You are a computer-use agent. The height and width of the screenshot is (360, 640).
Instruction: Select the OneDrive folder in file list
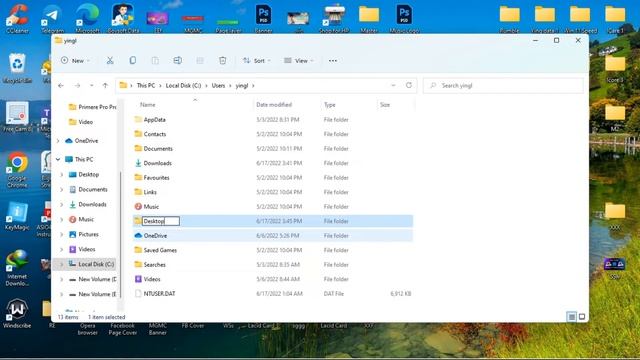point(273,236)
